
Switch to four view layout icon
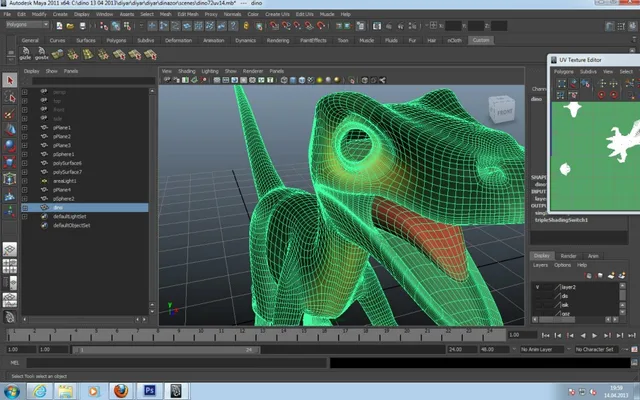(x=10, y=266)
